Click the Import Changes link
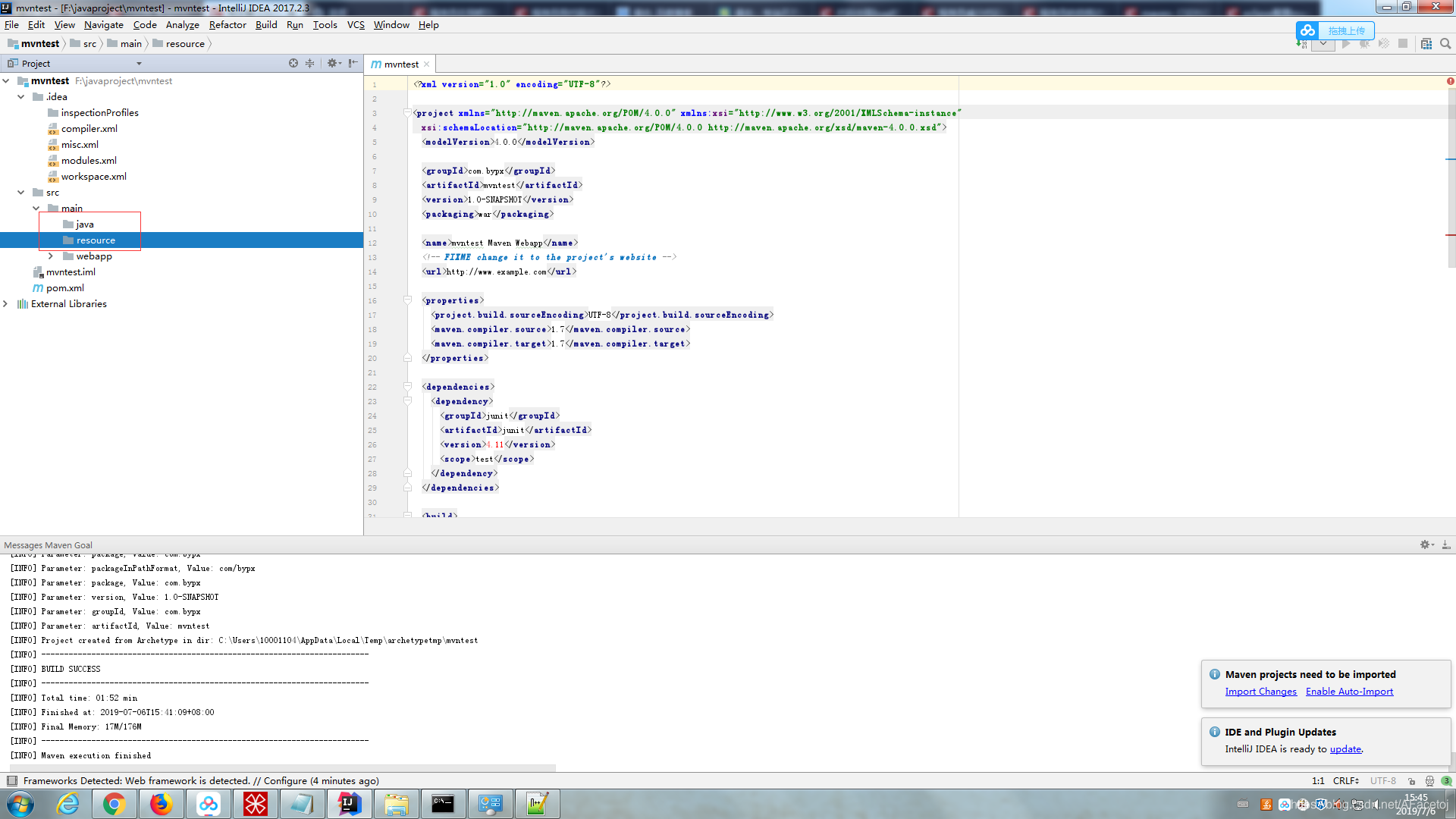Screen dimensions: 1456x819 pyautogui.click(x=1260, y=692)
